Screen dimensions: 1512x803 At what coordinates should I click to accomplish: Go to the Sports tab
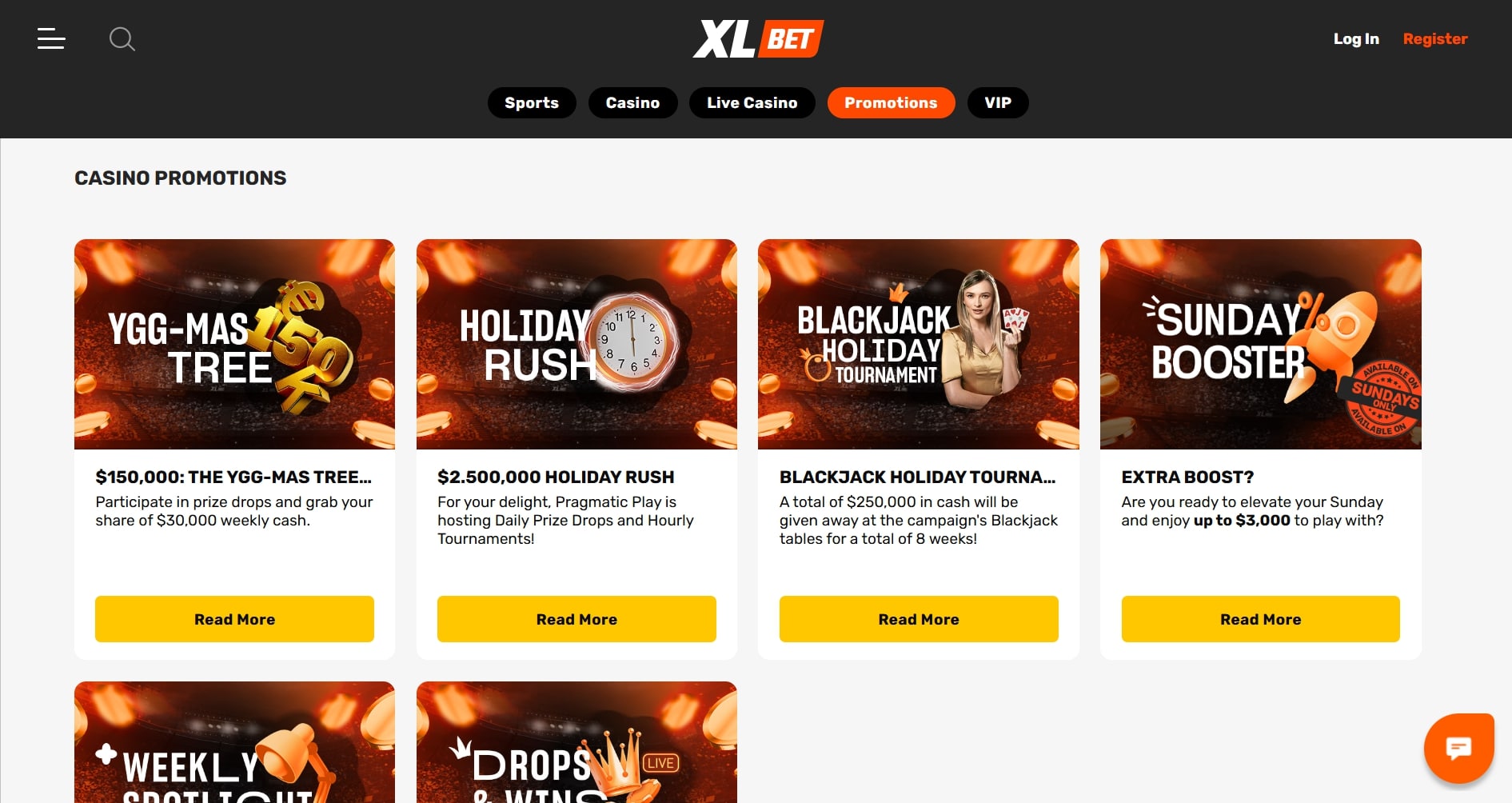[532, 102]
